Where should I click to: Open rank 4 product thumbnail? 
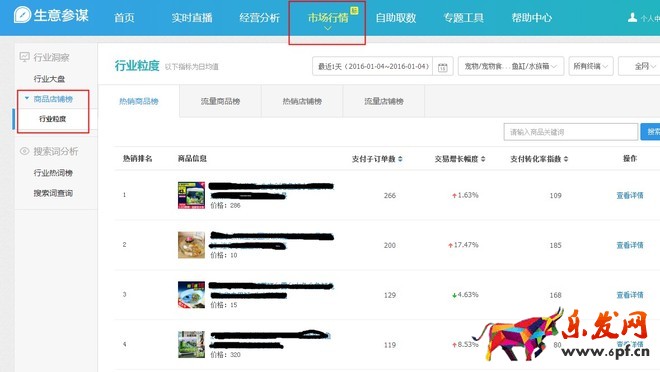click(x=191, y=344)
